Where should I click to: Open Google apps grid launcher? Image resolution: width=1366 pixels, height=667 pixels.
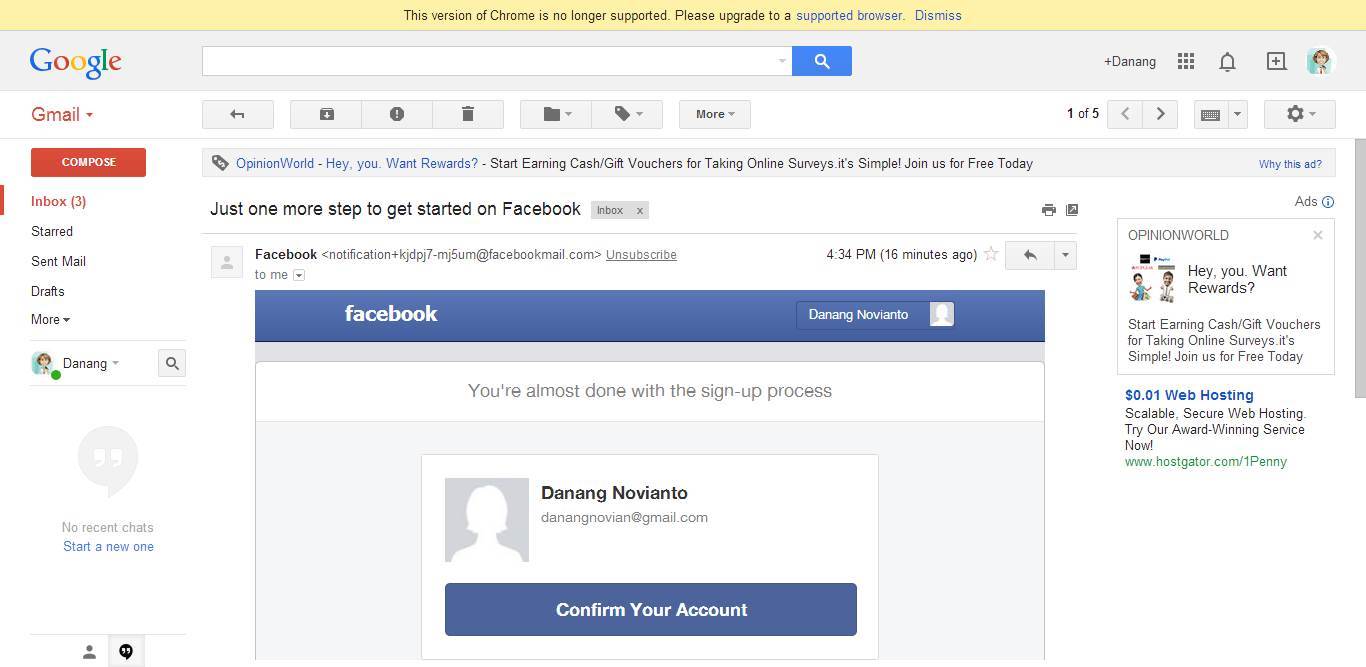click(1186, 61)
